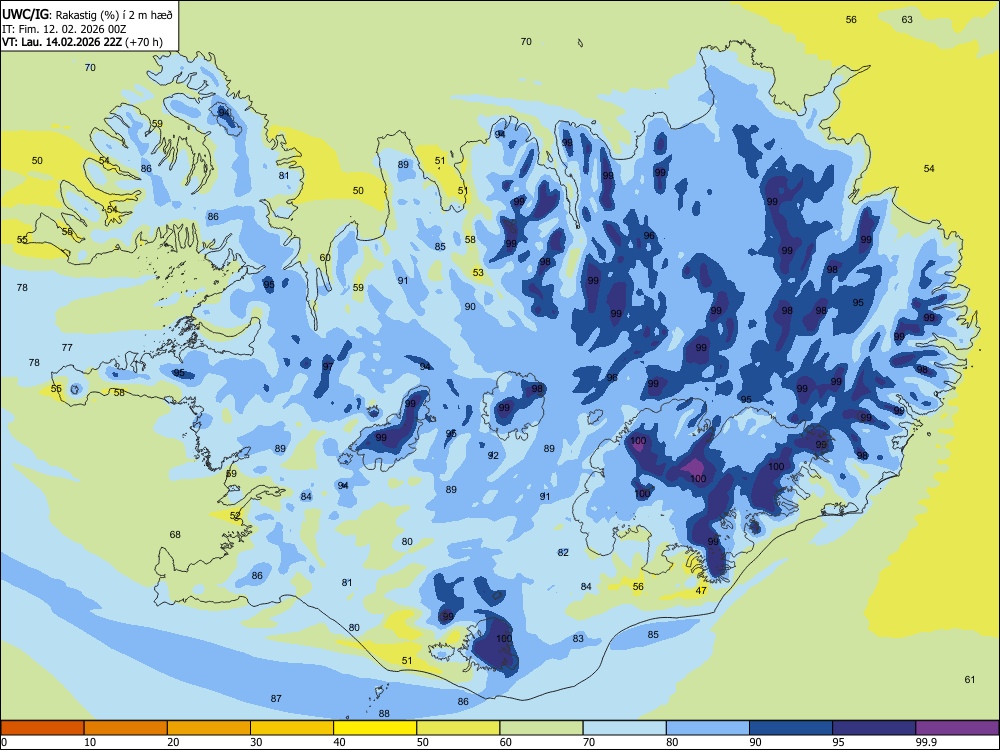Image resolution: width=1000 pixels, height=750 pixels.
Task: Click the map value '52' near the southwest coast
Action: coord(235,516)
